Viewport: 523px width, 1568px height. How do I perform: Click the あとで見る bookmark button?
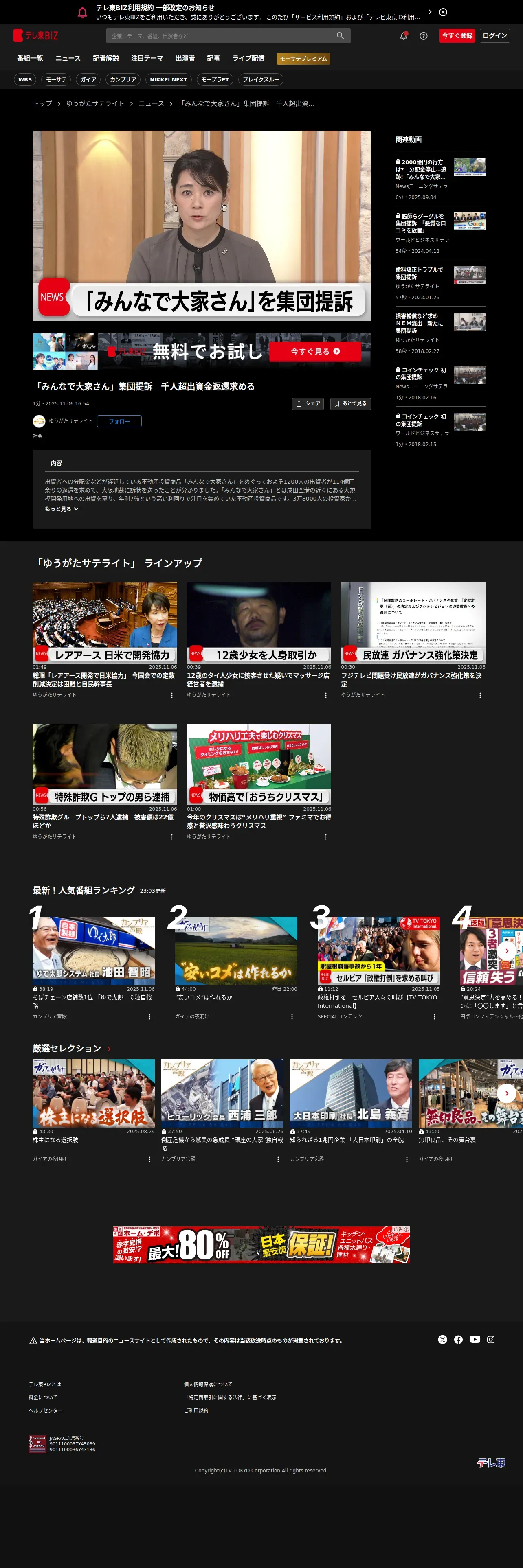tap(350, 403)
